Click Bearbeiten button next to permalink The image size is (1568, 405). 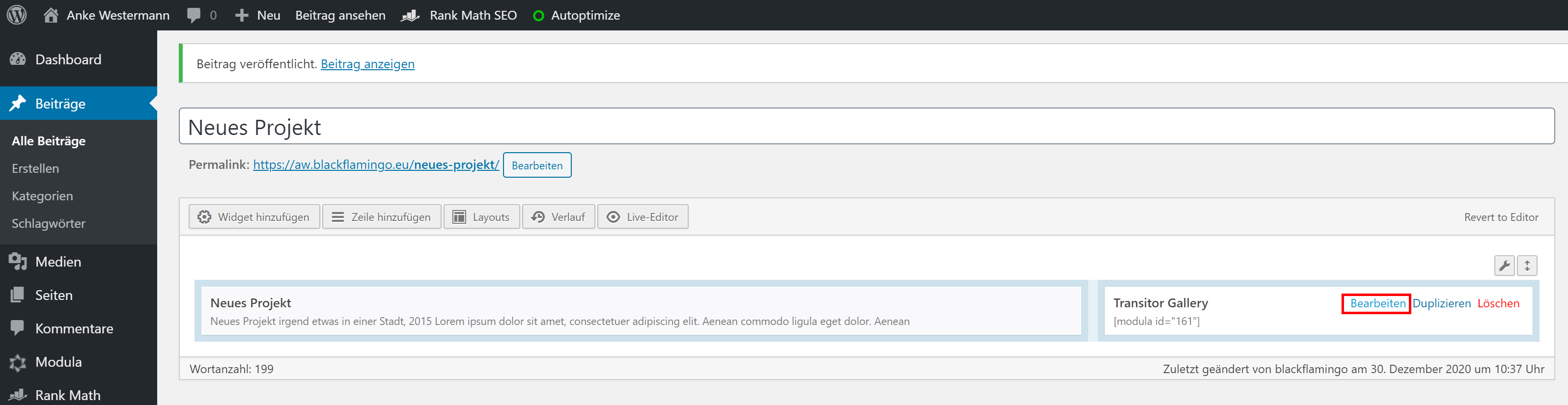(537, 165)
